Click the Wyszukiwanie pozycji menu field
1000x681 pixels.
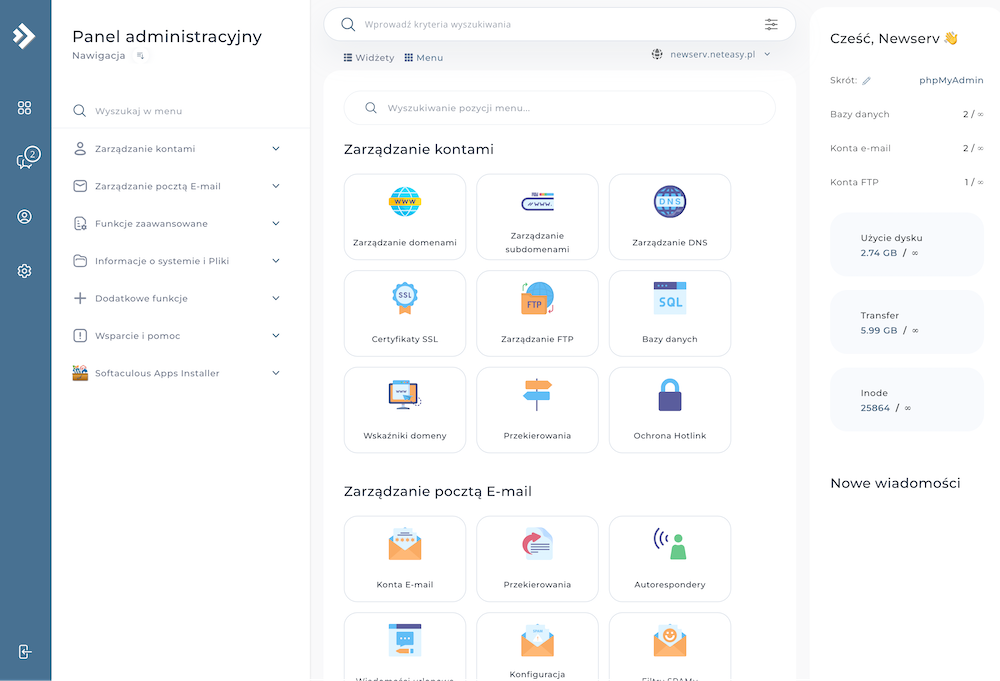click(x=560, y=106)
